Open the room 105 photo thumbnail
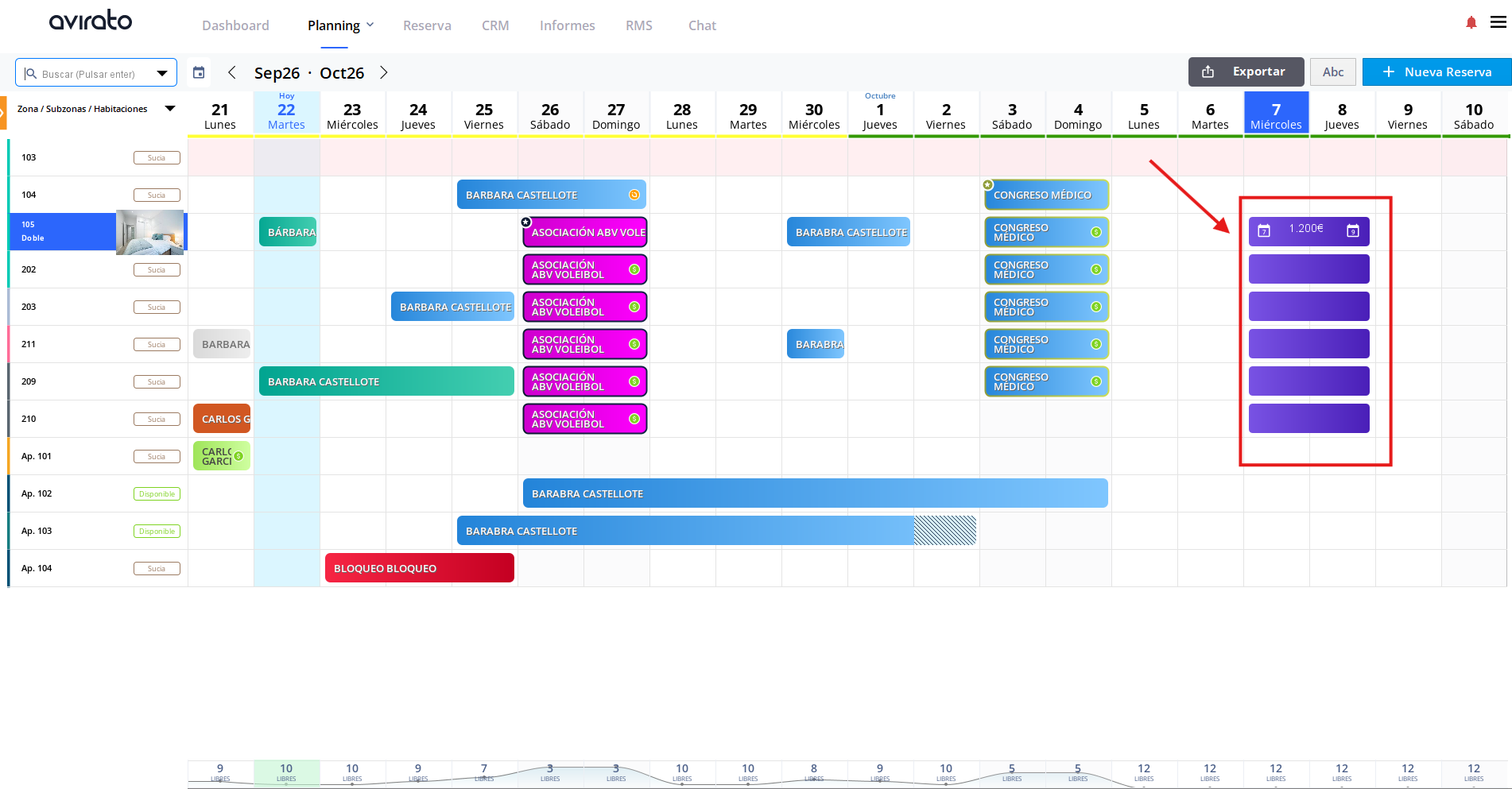The width and height of the screenshot is (1512, 789). (x=149, y=232)
